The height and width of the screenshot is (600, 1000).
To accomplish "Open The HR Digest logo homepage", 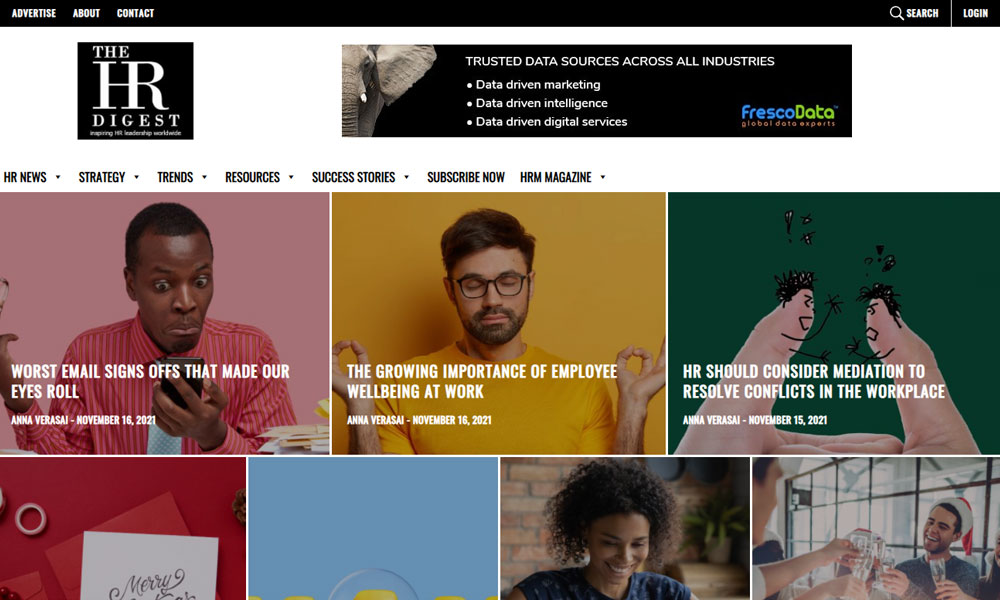I will click(x=135, y=91).
